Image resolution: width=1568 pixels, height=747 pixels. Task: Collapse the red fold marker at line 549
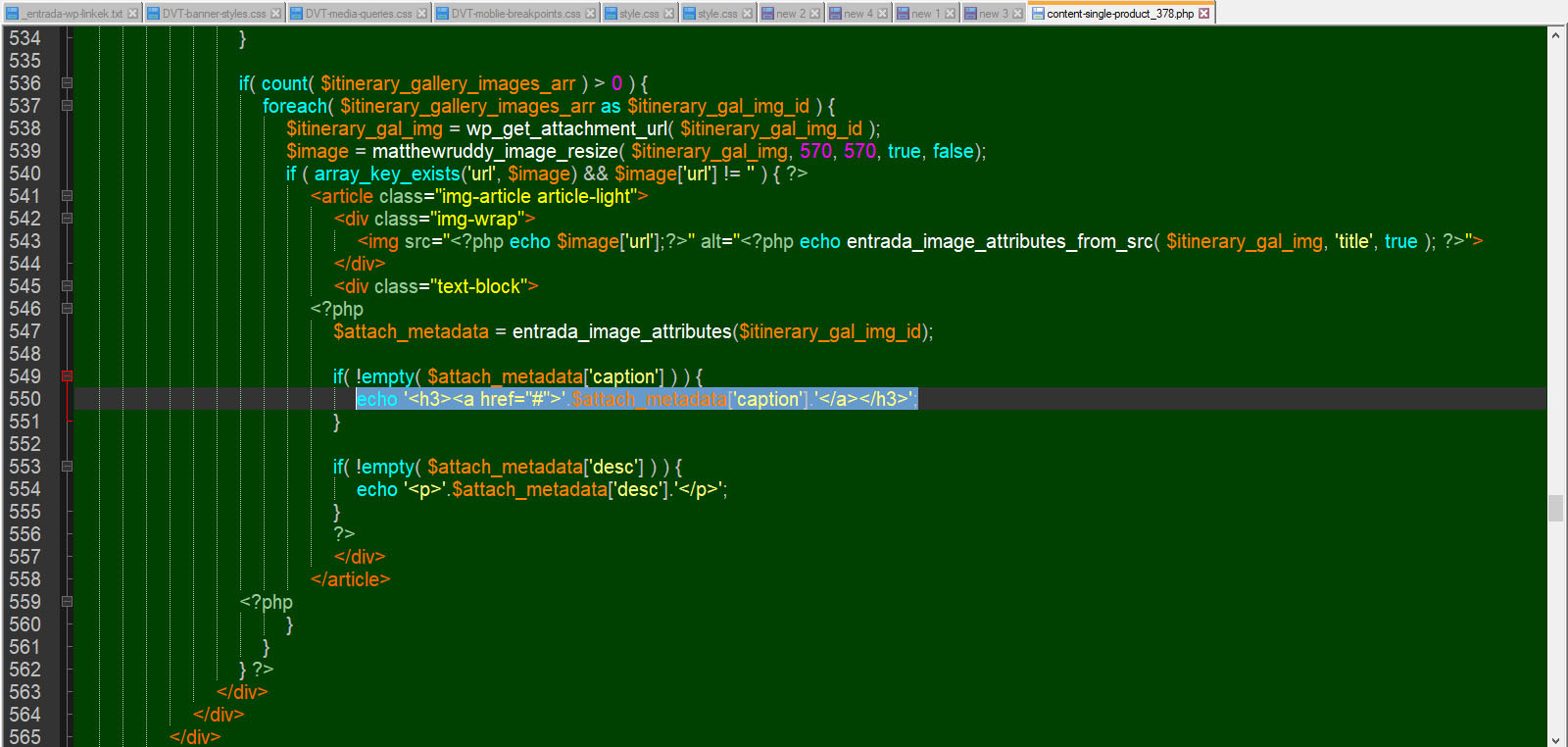[67, 376]
